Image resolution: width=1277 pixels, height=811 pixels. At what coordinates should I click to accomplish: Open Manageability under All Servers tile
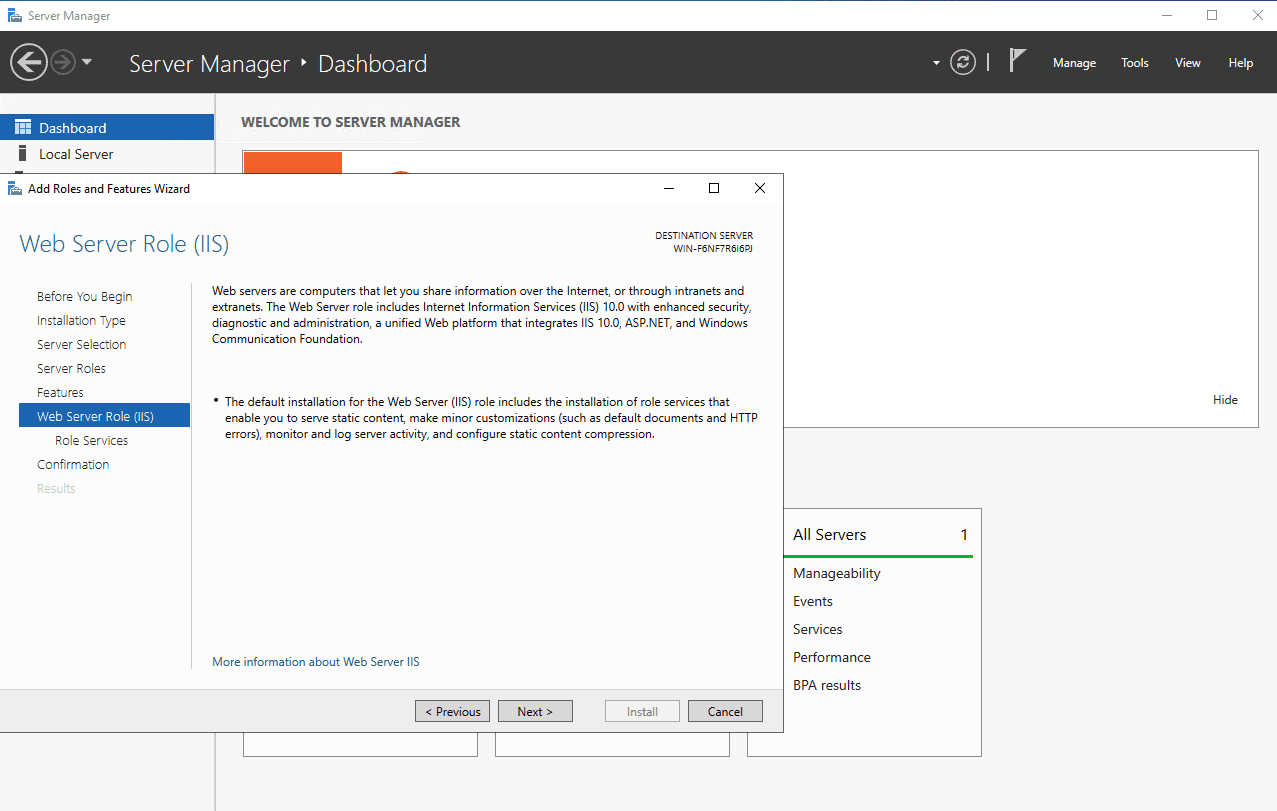coord(836,573)
